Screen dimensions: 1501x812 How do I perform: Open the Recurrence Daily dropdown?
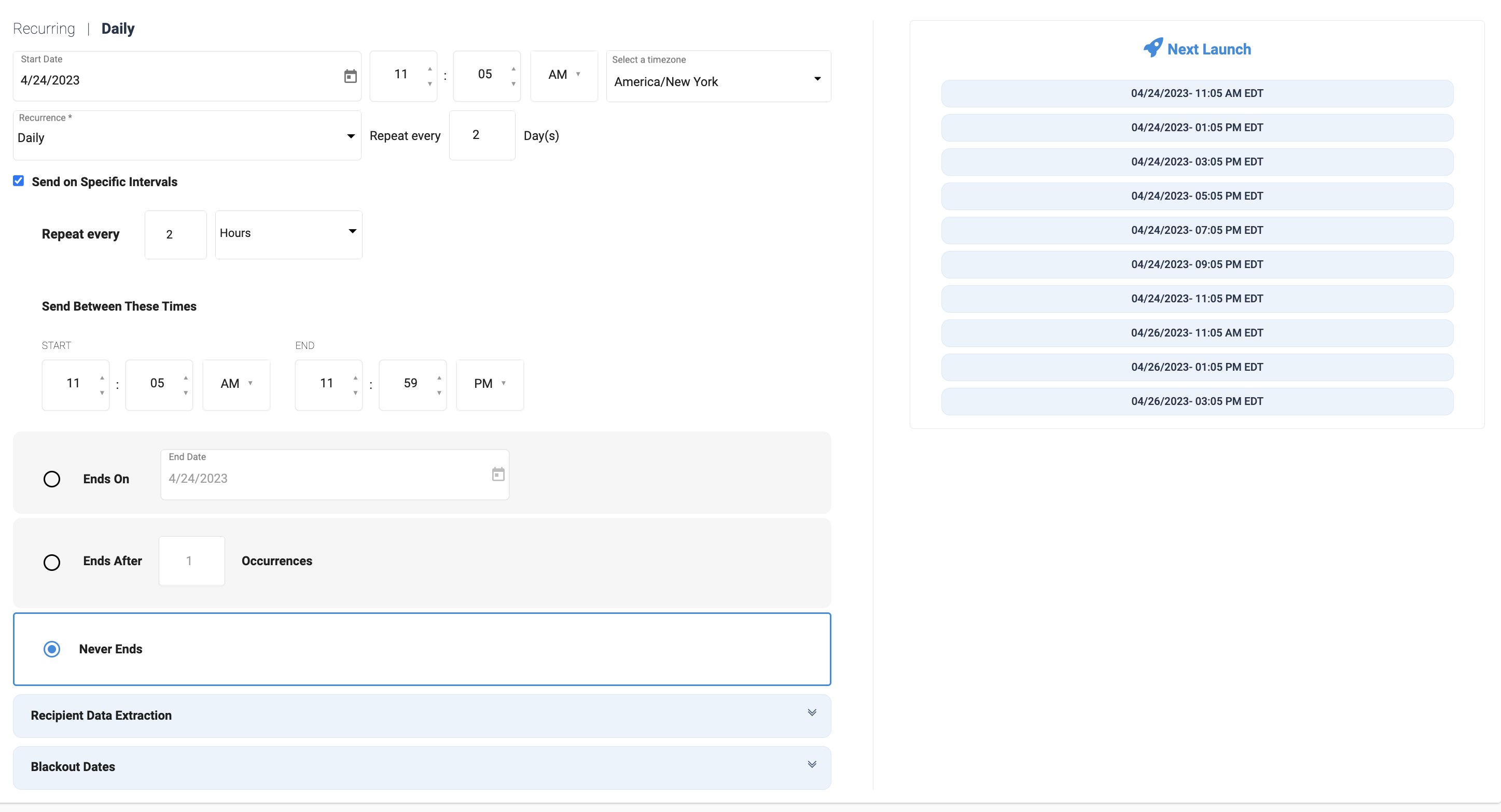pyautogui.click(x=187, y=135)
